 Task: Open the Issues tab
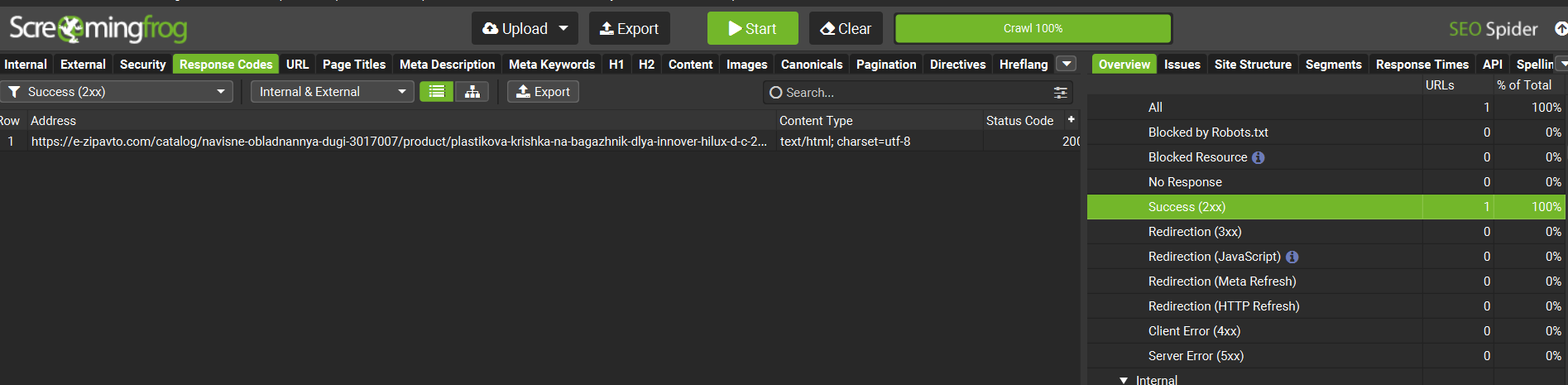pyautogui.click(x=1182, y=65)
